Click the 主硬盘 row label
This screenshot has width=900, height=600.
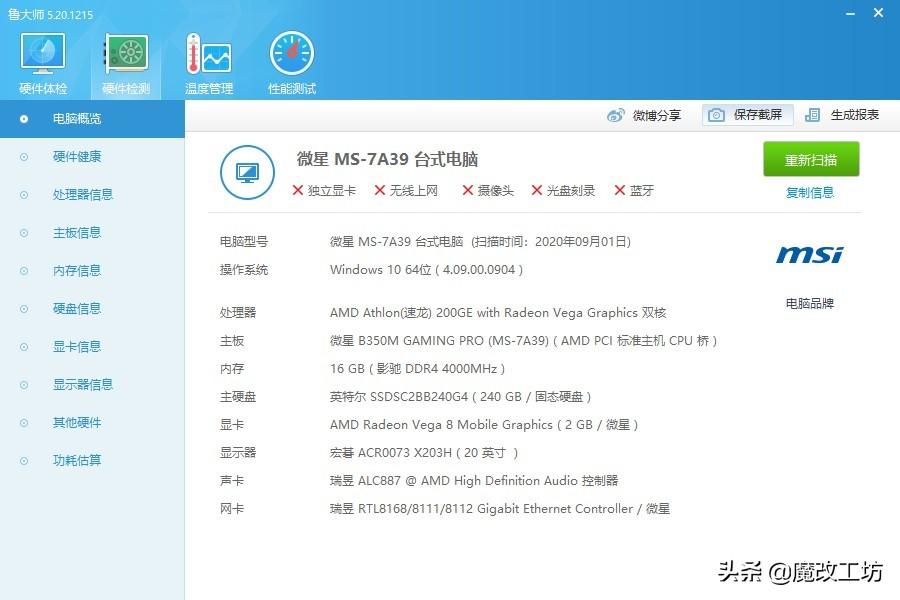pyautogui.click(x=238, y=397)
